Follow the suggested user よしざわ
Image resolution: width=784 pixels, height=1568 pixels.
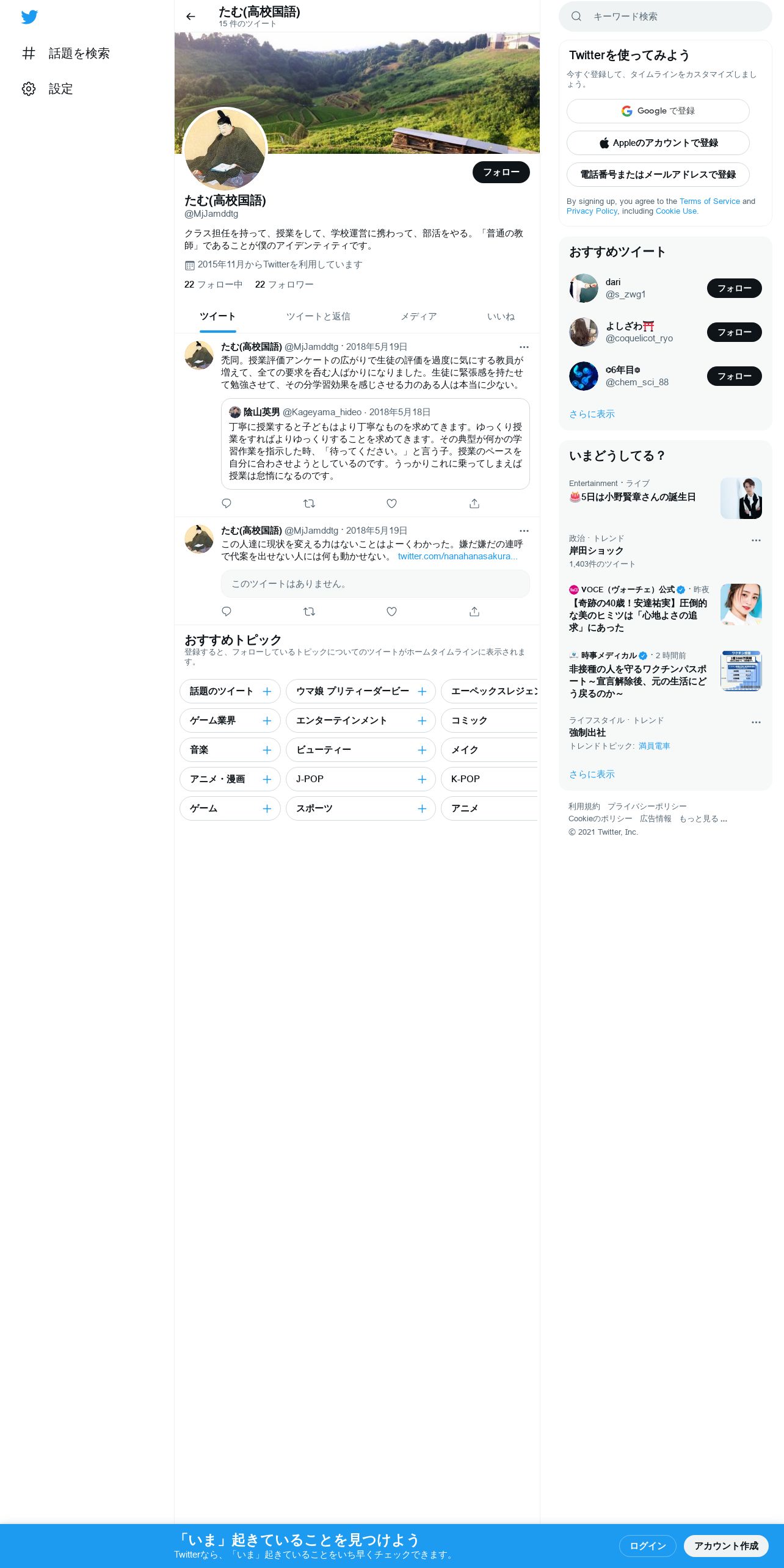click(735, 332)
